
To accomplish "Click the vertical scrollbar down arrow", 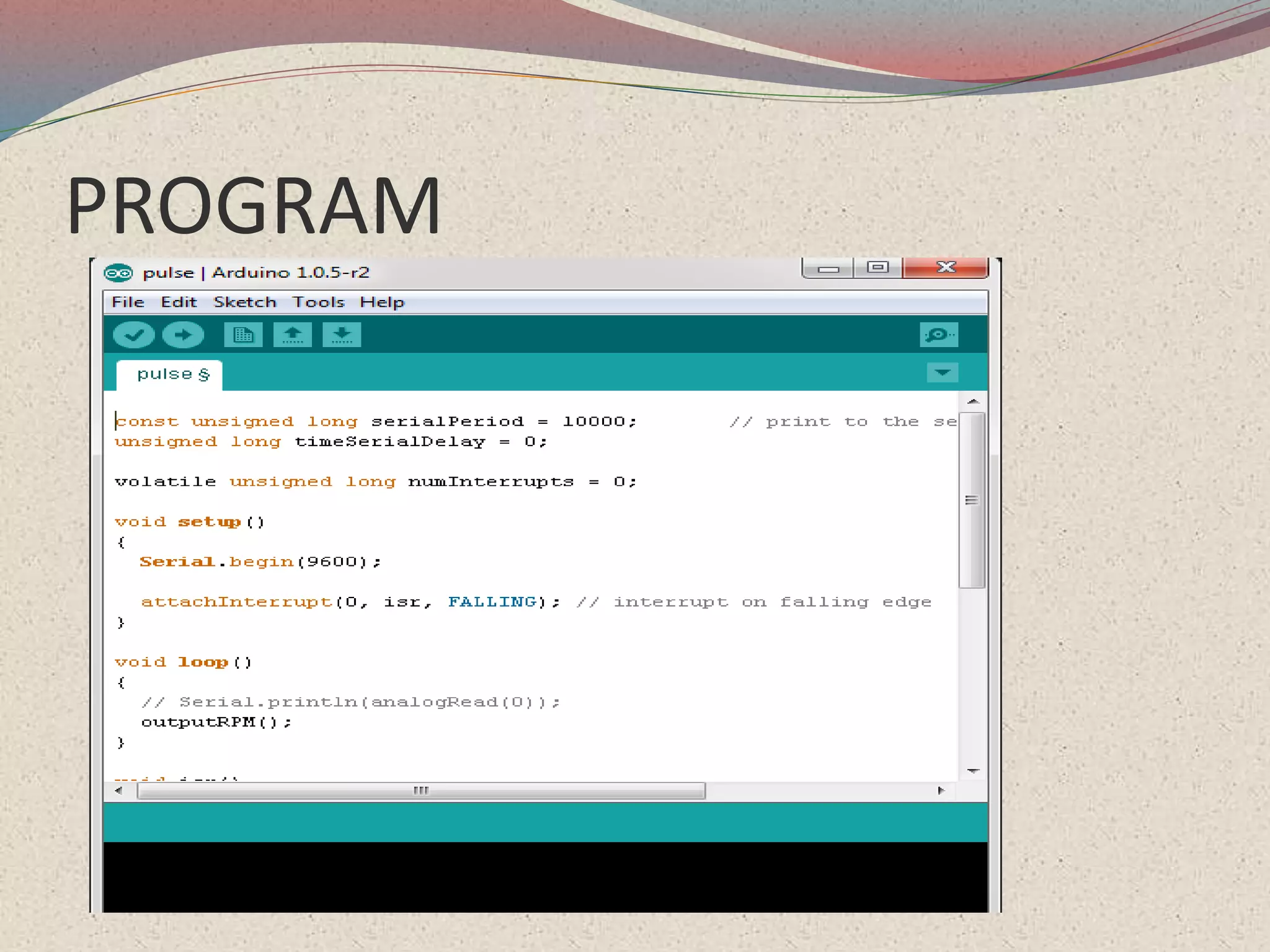I will click(973, 770).
